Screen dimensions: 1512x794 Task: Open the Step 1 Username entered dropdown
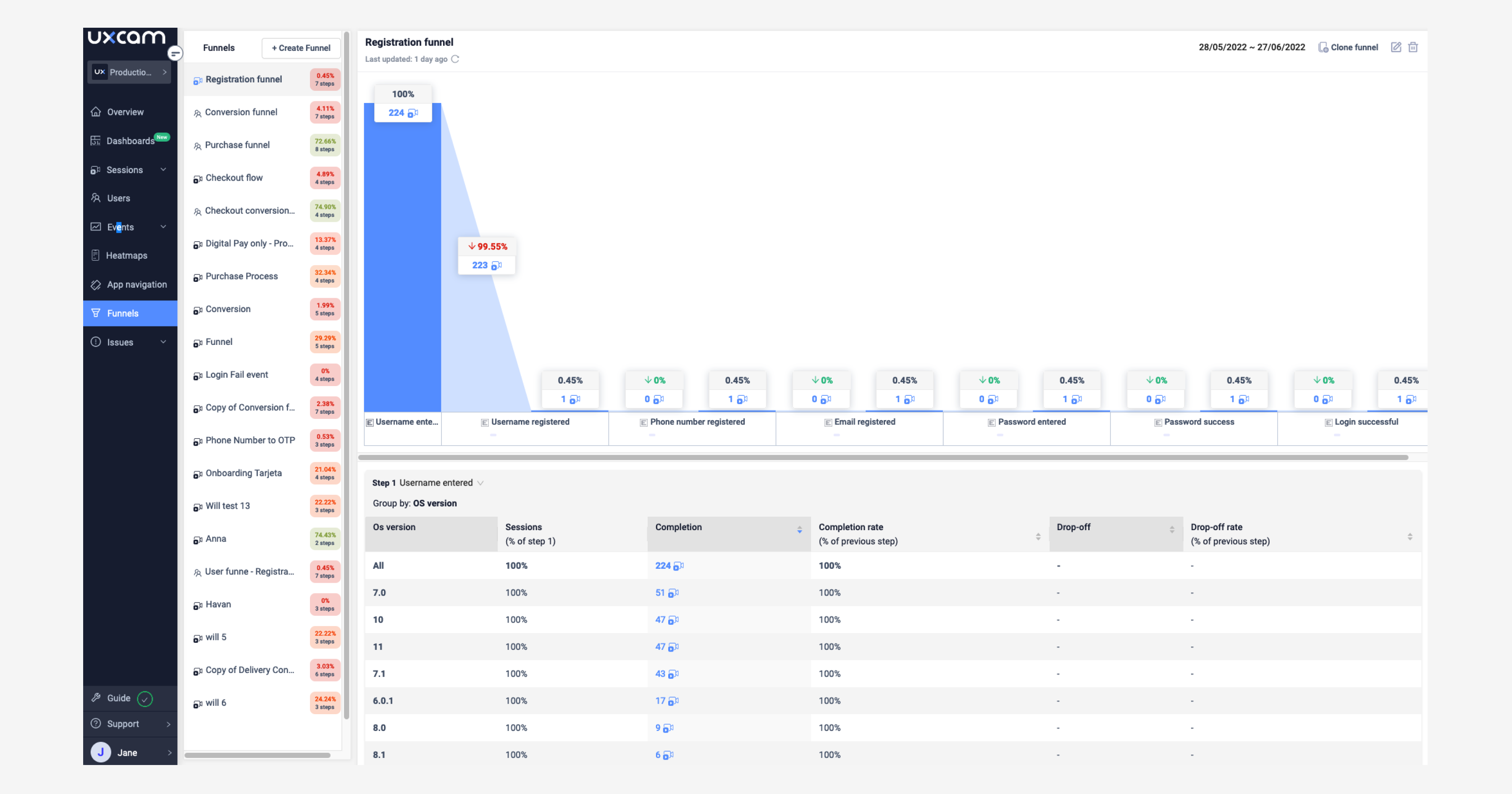[481, 483]
